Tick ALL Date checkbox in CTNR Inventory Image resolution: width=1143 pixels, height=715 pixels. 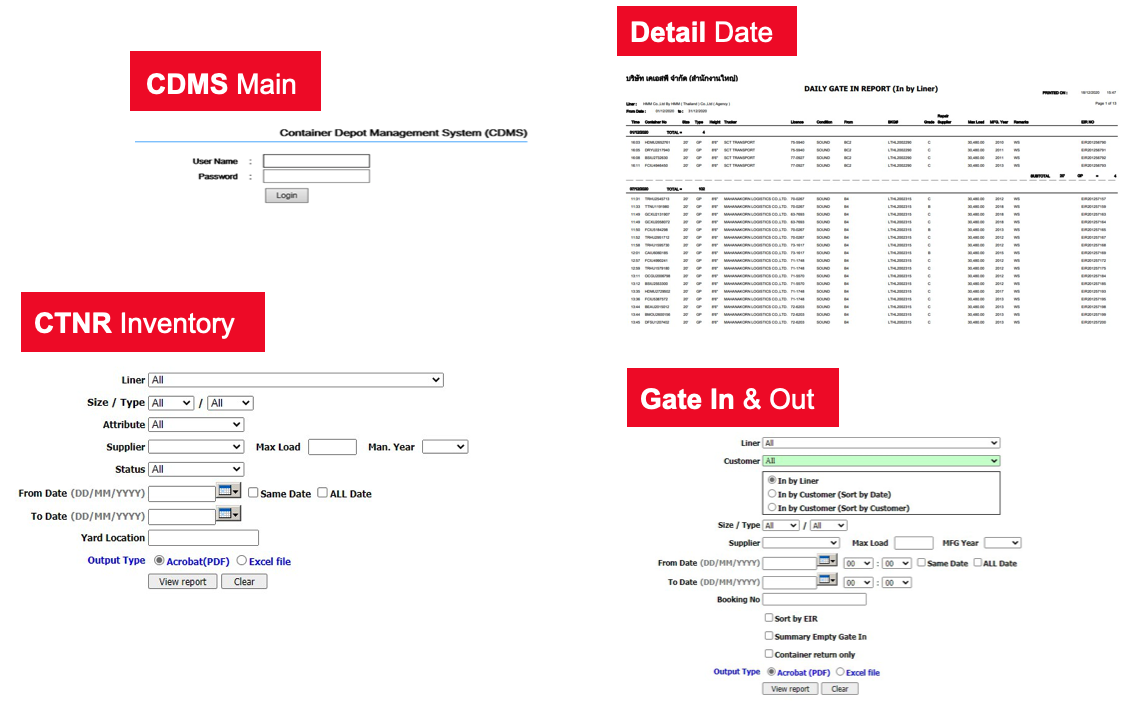click(x=322, y=493)
